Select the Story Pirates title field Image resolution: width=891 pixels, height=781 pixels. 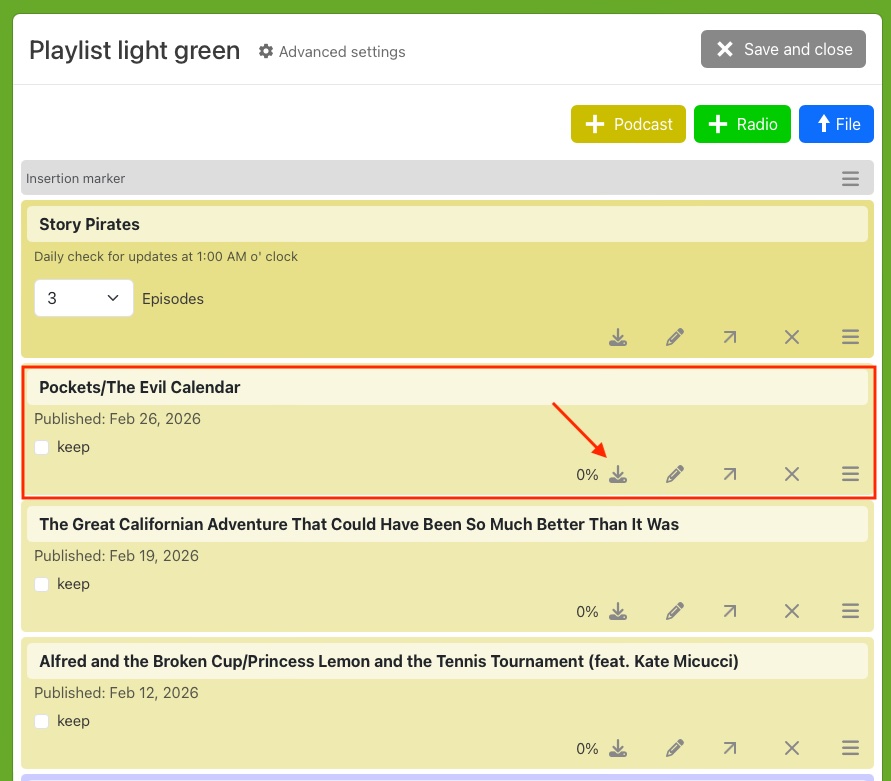(x=447, y=224)
